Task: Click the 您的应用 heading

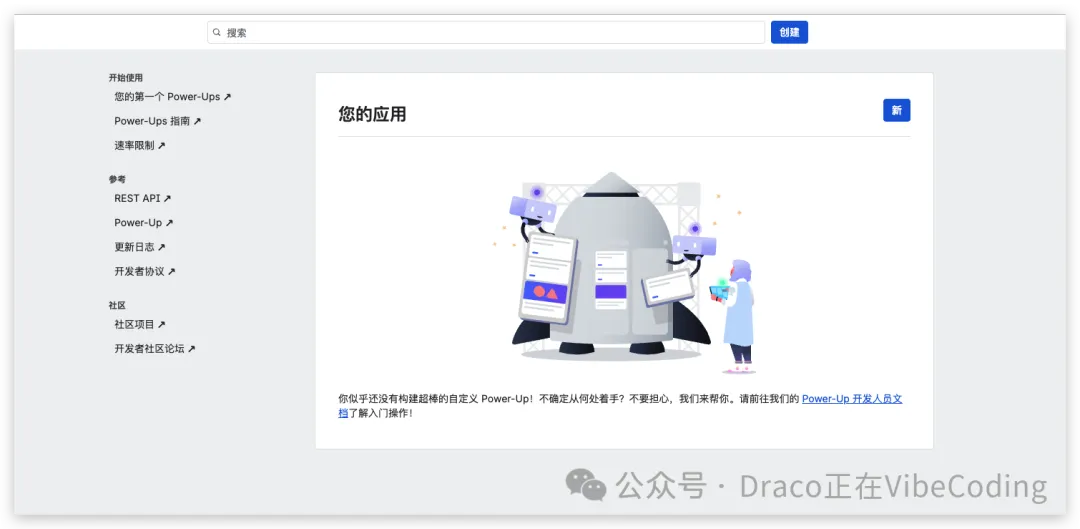Action: (x=372, y=114)
